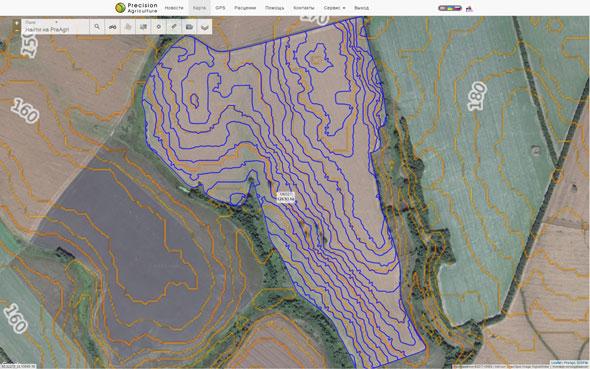Click the location marker icon in the toolbar
Viewport: 590px width, 369px height.
click(x=158, y=27)
